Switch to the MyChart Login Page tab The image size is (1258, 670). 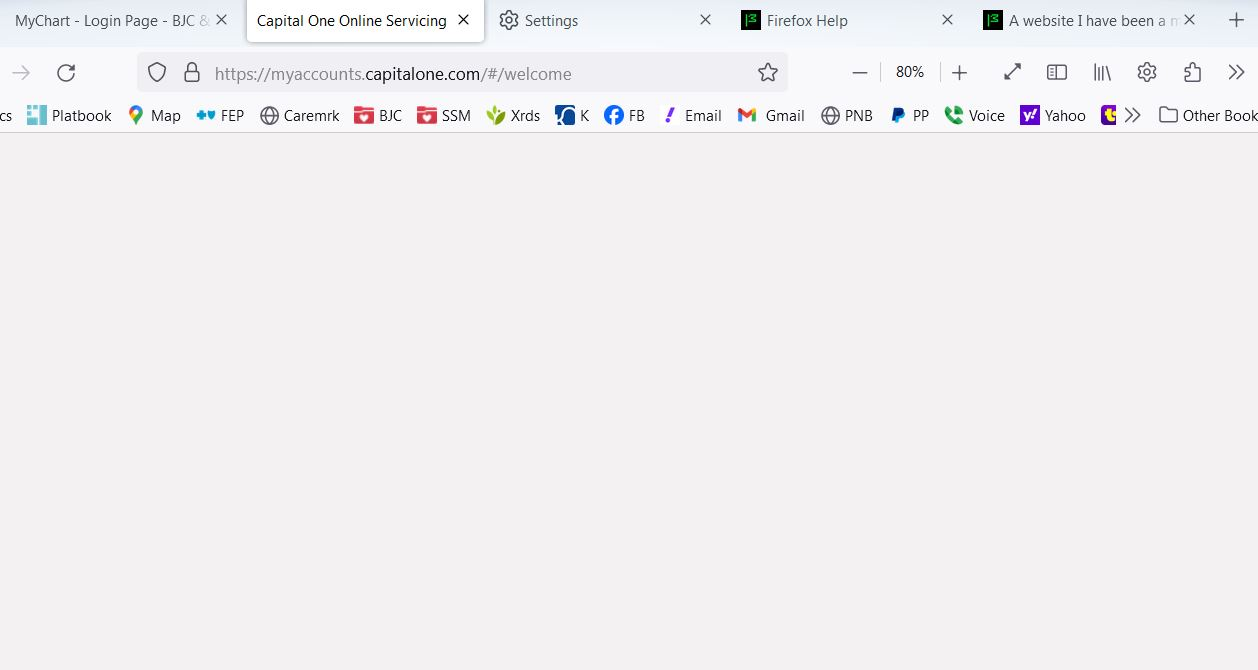(112, 20)
